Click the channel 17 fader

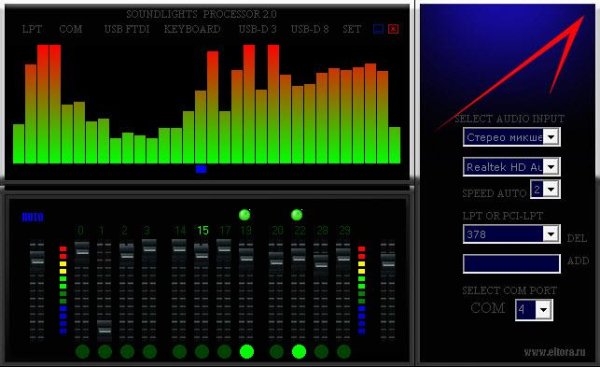tap(223, 249)
